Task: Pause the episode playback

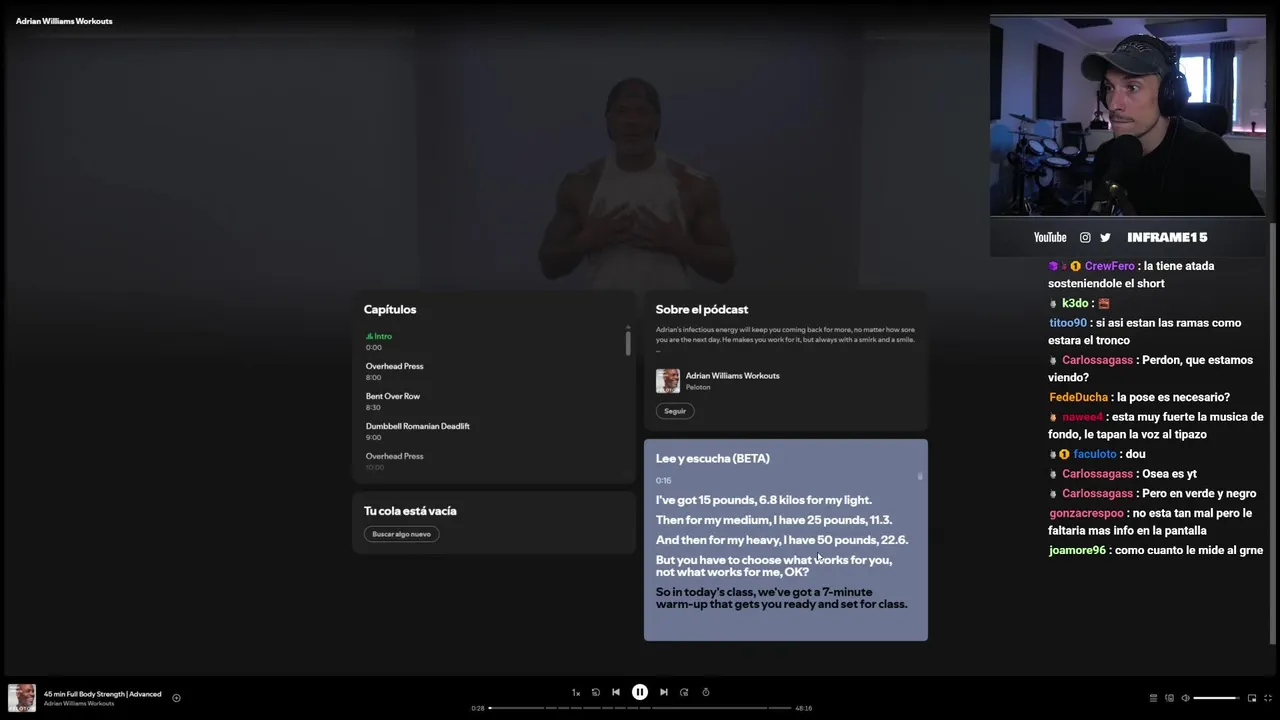Action: [x=640, y=692]
